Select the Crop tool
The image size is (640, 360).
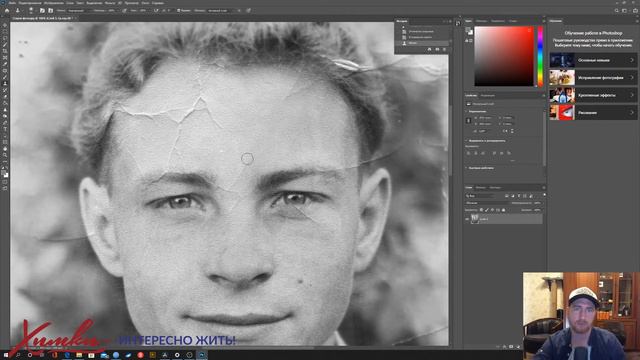point(5,51)
